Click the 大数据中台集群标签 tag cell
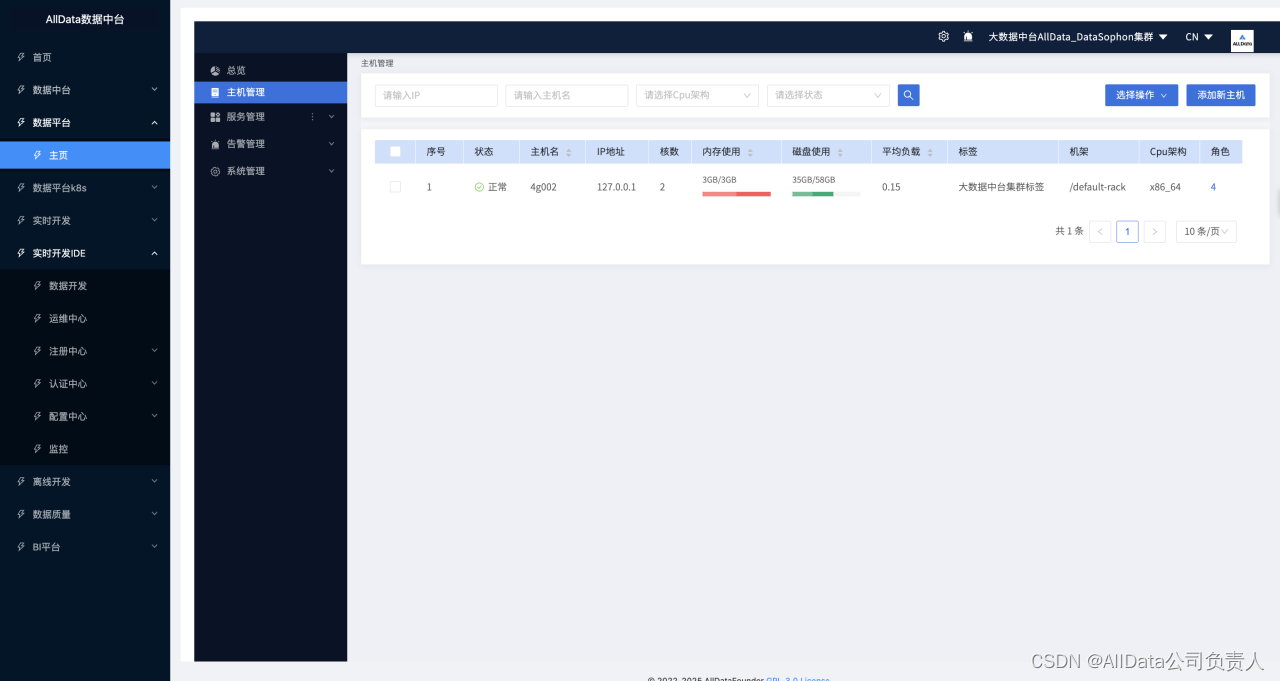Image resolution: width=1280 pixels, height=681 pixels. pyautogui.click(x=1001, y=187)
